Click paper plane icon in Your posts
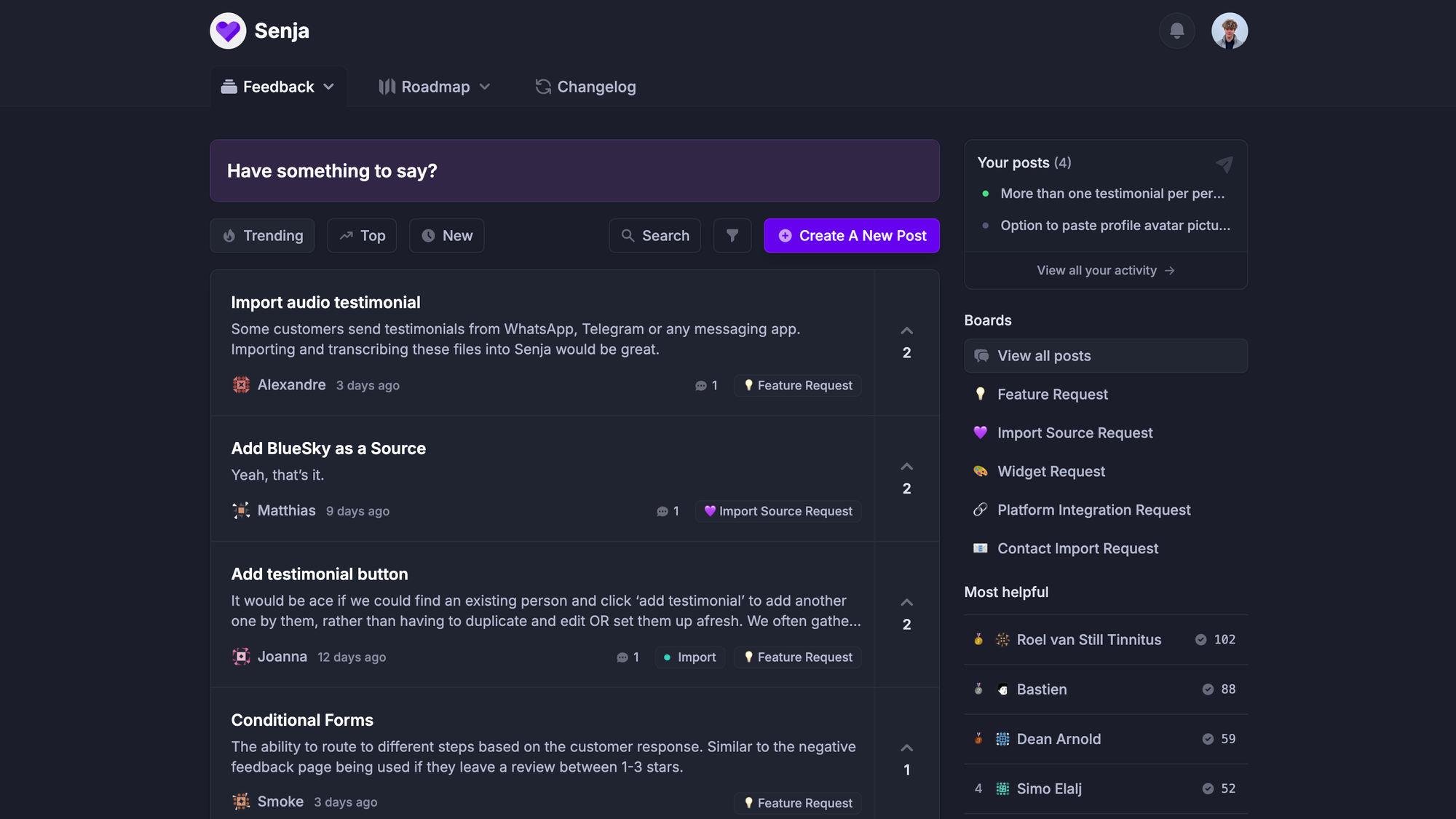This screenshot has height=819, width=1456. (x=1224, y=164)
